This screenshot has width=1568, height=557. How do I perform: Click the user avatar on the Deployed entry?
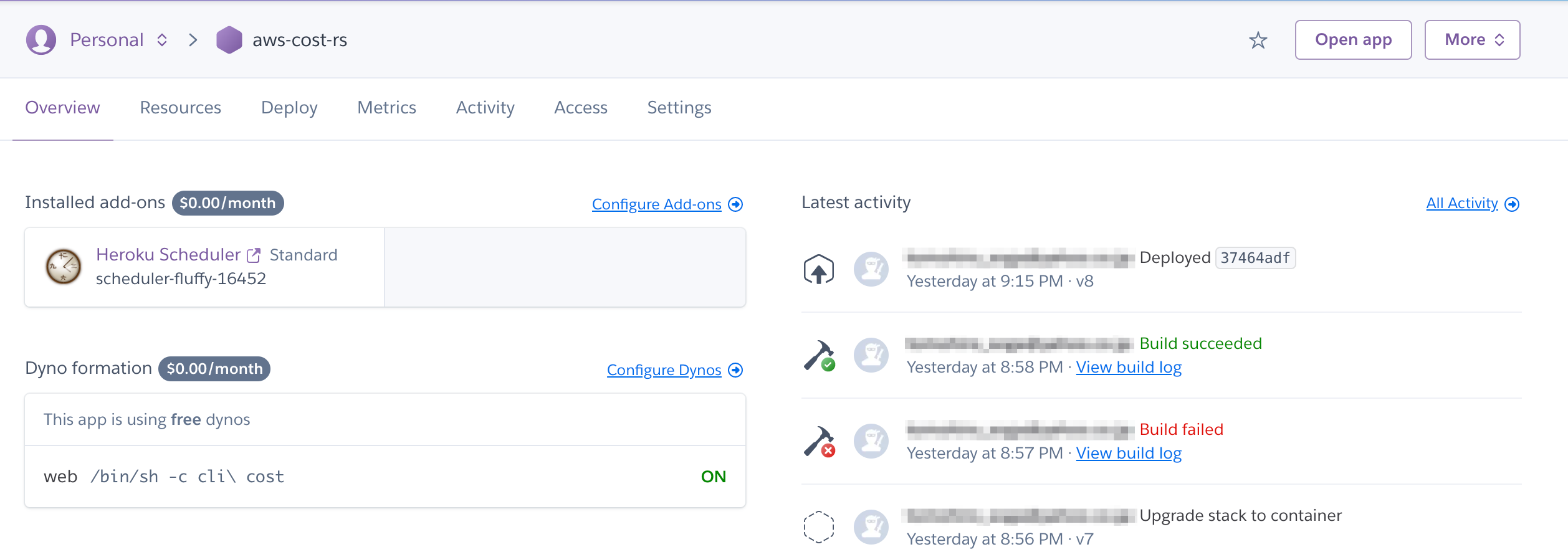click(871, 269)
